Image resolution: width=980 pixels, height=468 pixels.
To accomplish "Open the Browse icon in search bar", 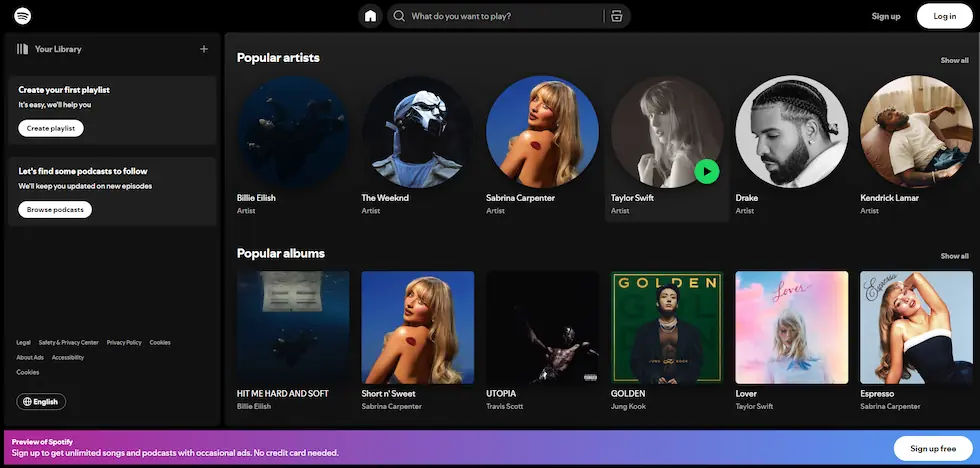I will pyautogui.click(x=617, y=16).
